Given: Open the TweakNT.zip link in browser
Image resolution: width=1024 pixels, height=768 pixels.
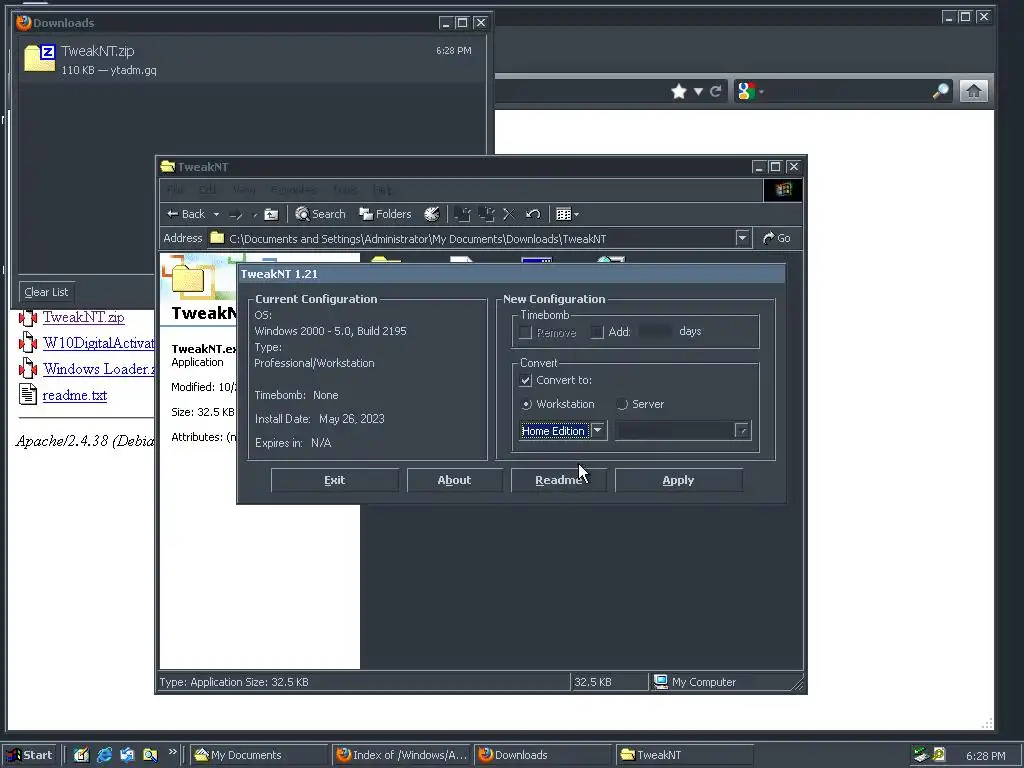Looking at the screenshot, I should (x=84, y=317).
